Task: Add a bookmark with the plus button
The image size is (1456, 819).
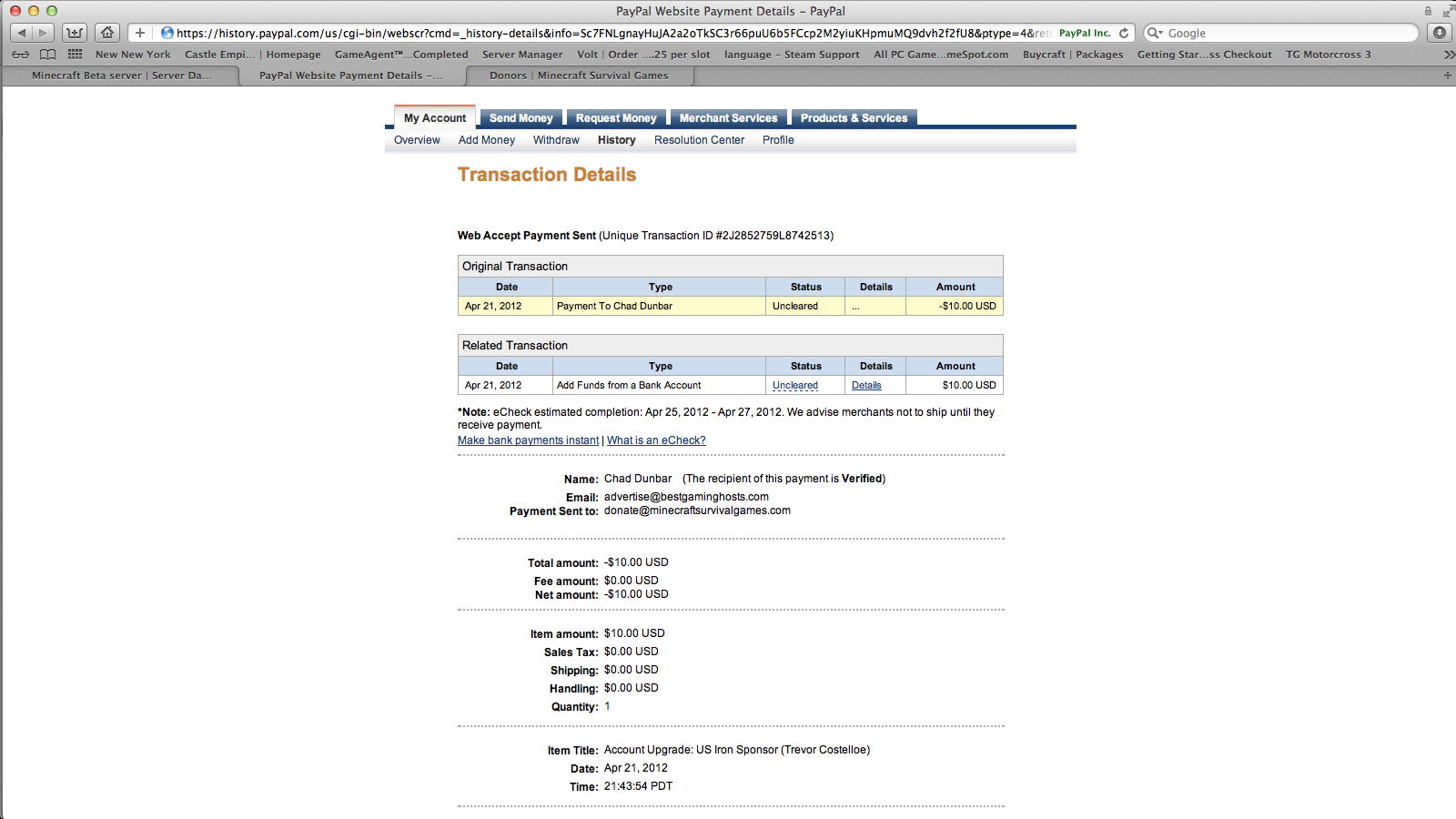Action: [140, 33]
